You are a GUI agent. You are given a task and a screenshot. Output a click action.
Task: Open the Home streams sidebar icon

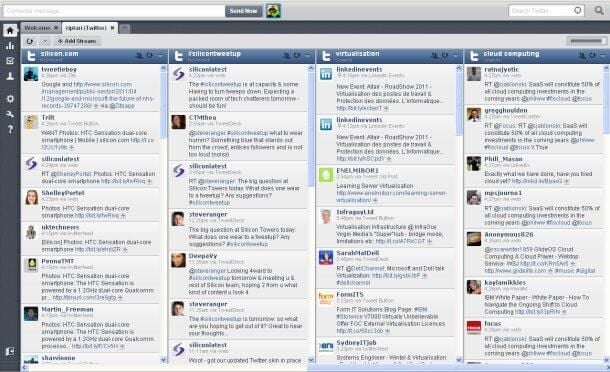(10, 30)
